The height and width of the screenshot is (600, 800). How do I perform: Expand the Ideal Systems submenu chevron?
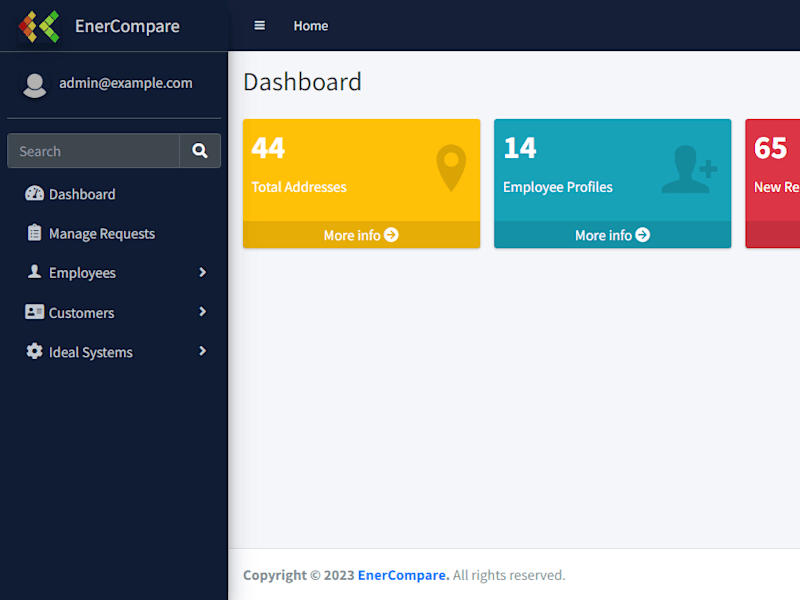203,351
